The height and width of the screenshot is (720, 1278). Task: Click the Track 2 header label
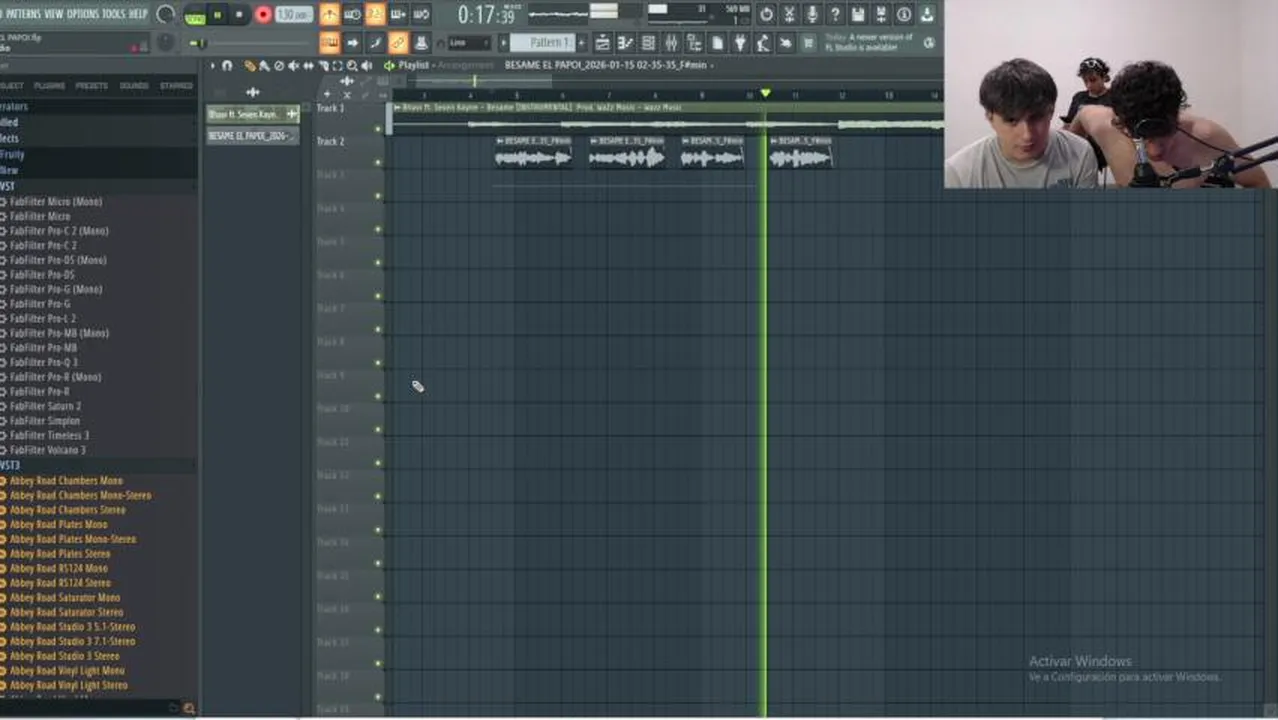(x=330, y=141)
